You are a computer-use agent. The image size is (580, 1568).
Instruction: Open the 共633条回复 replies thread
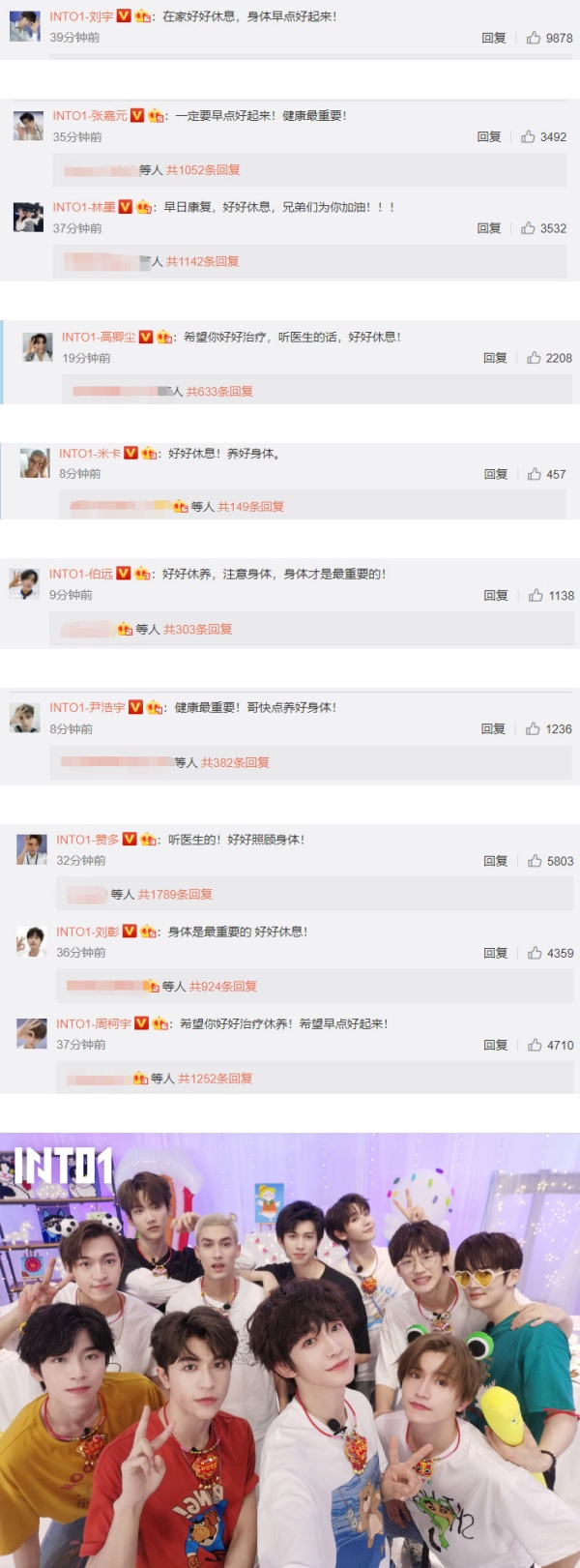[x=219, y=392]
